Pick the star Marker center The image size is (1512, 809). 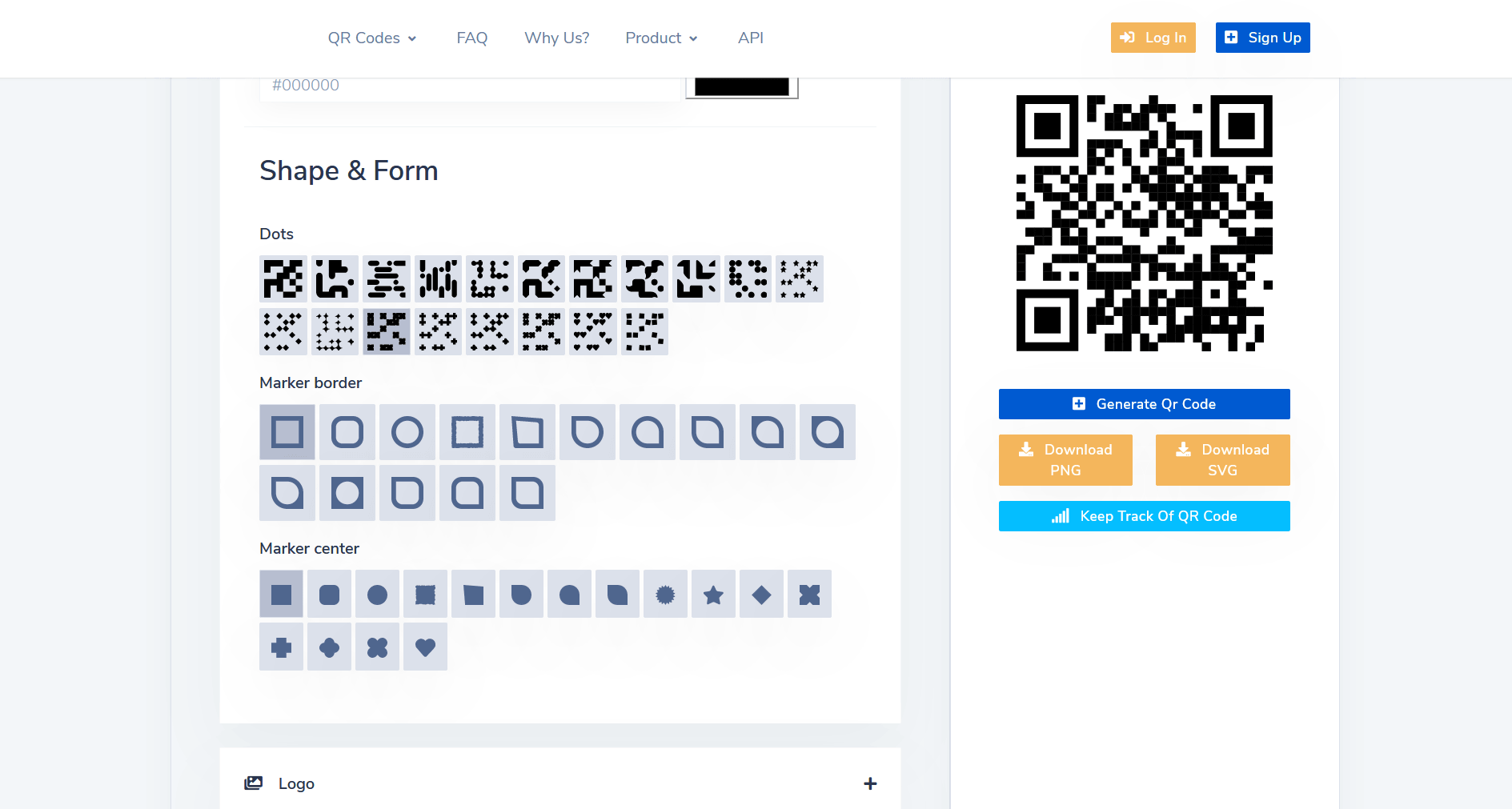click(713, 594)
